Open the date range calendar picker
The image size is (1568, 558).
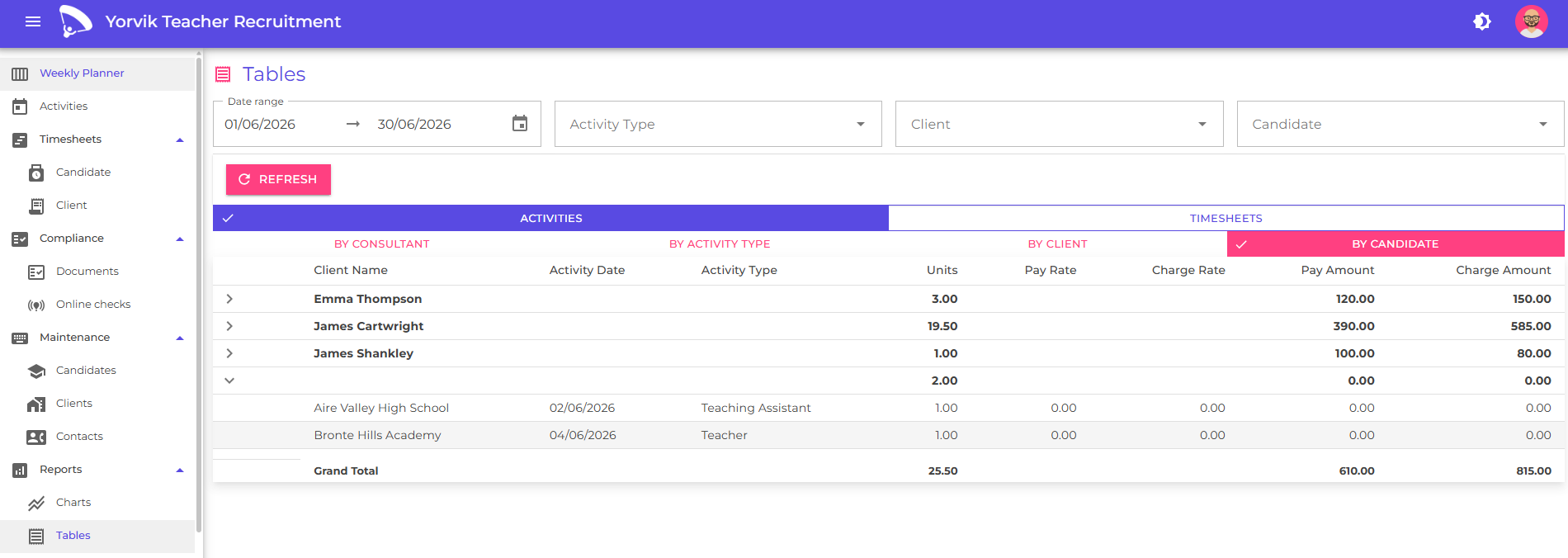(520, 124)
